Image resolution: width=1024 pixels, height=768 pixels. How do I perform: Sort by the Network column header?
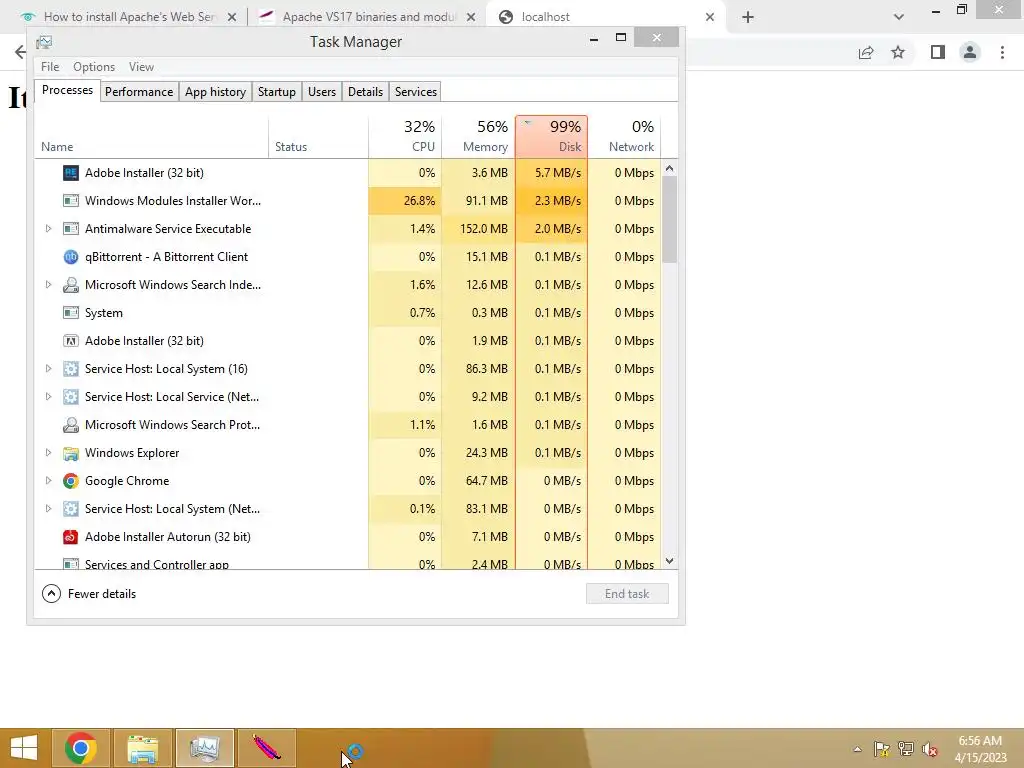tap(624, 137)
